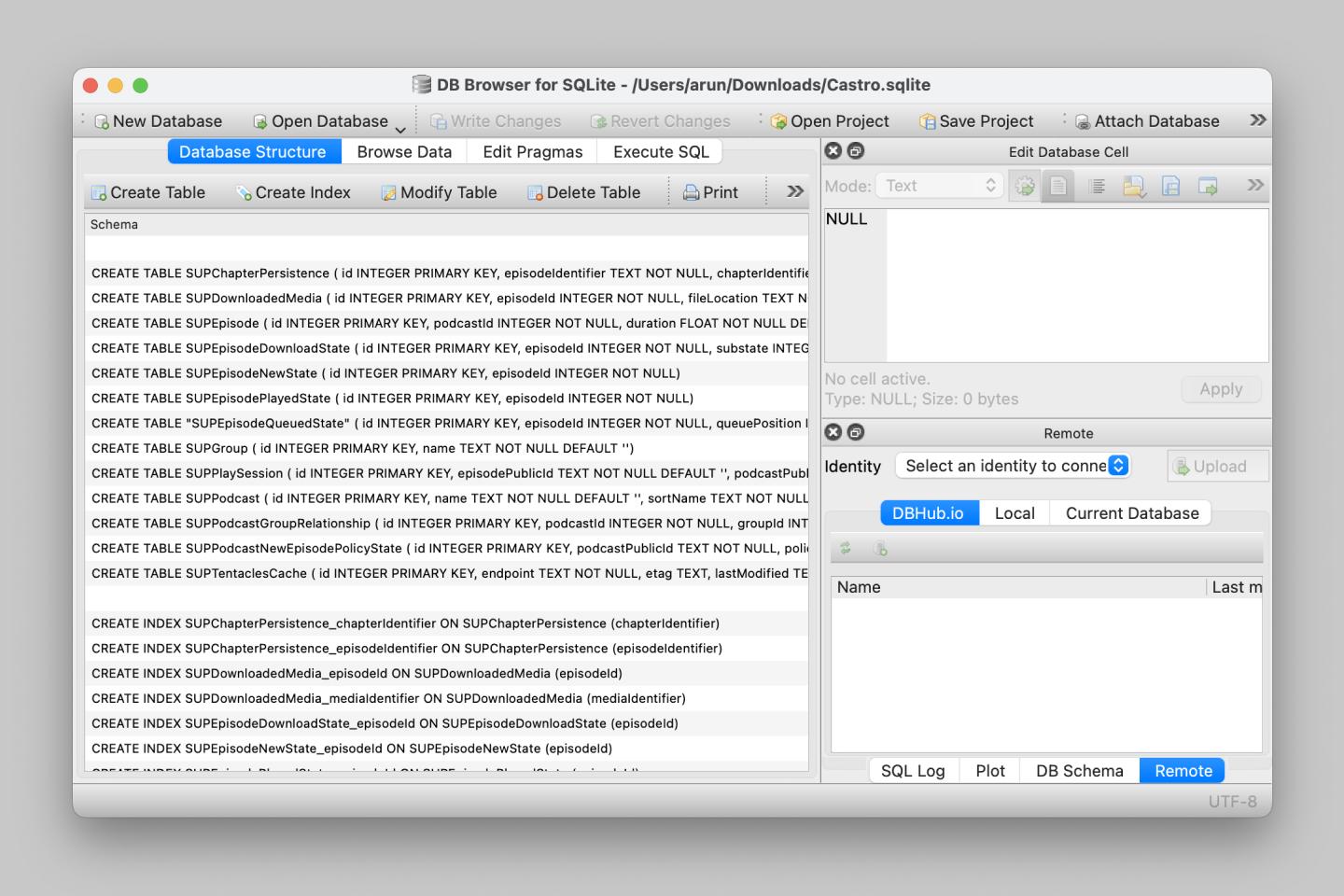Expand the Open Database recent files arrow
This screenshot has width=1344, height=896.
[400, 129]
